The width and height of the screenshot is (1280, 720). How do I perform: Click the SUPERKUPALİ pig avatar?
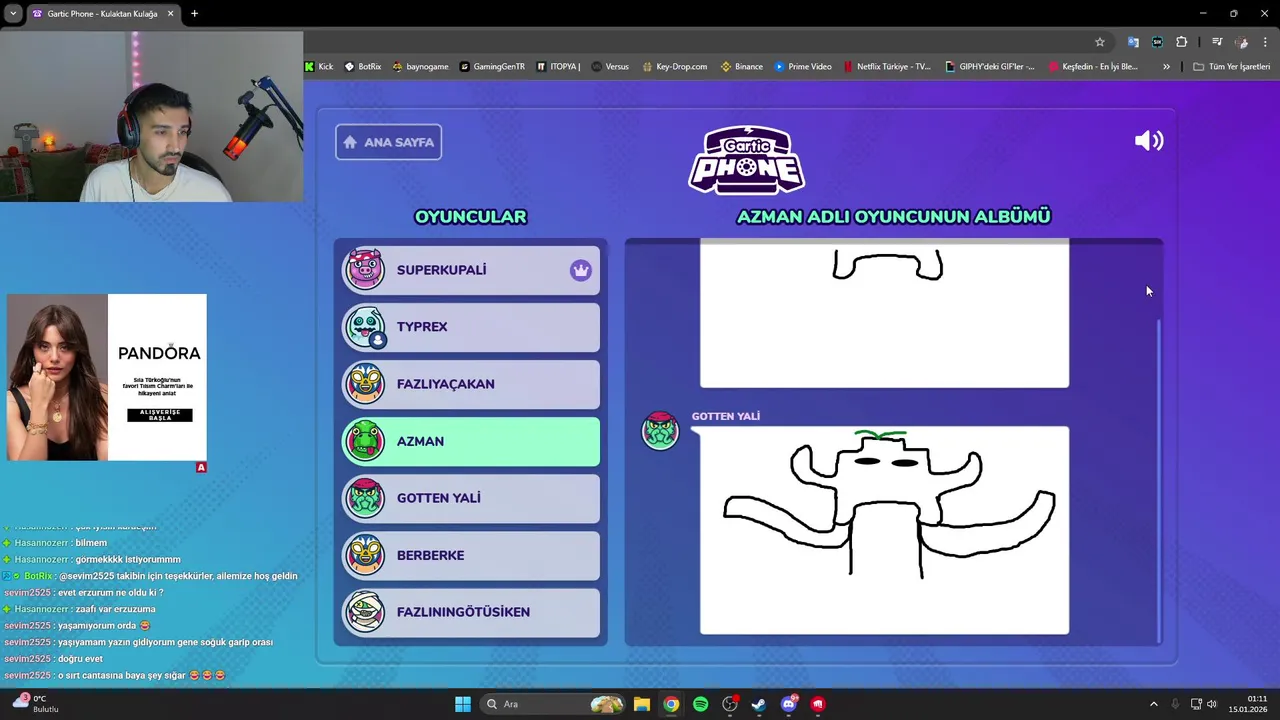point(365,270)
